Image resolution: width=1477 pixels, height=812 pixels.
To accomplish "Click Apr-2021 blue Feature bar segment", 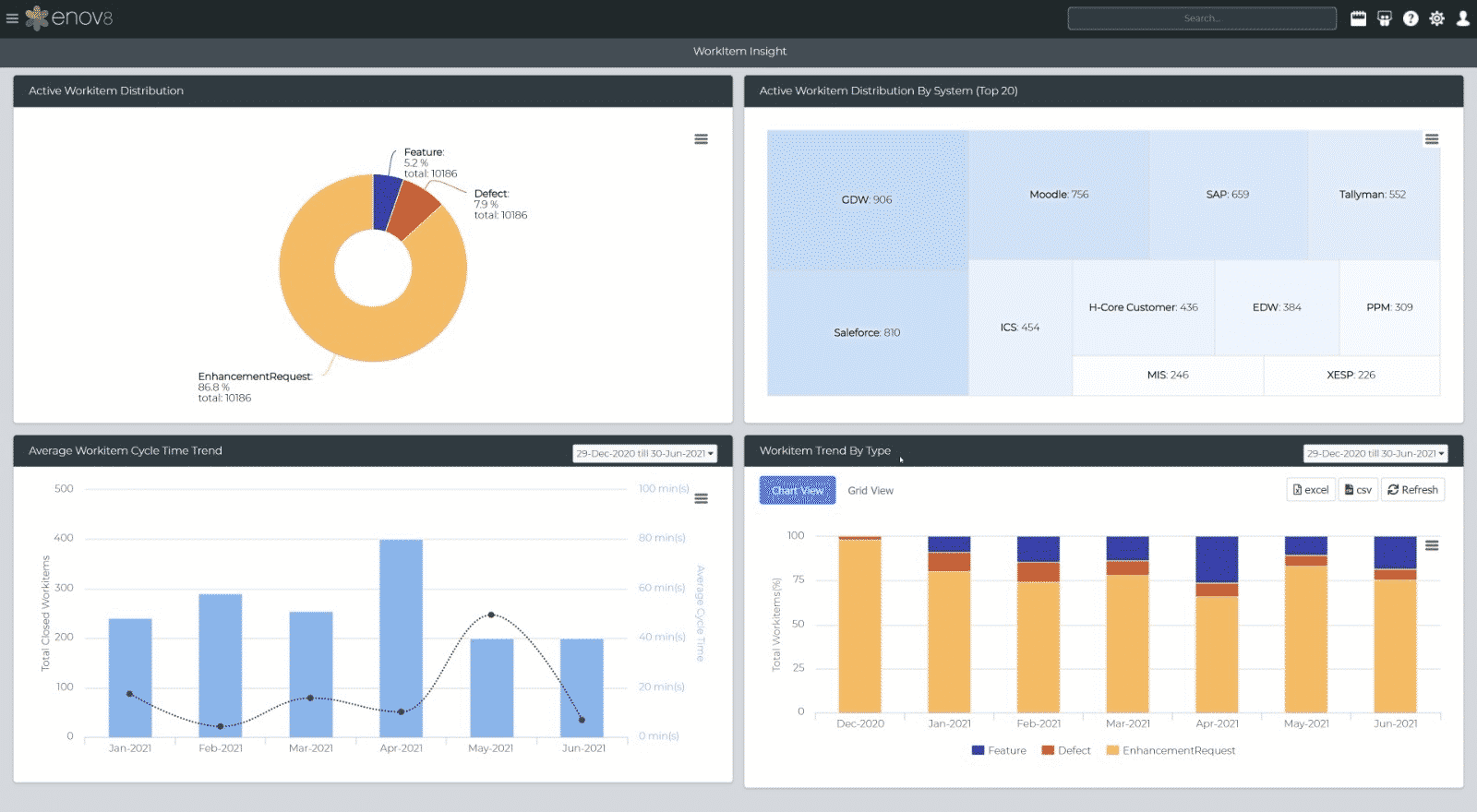I will [x=1217, y=559].
